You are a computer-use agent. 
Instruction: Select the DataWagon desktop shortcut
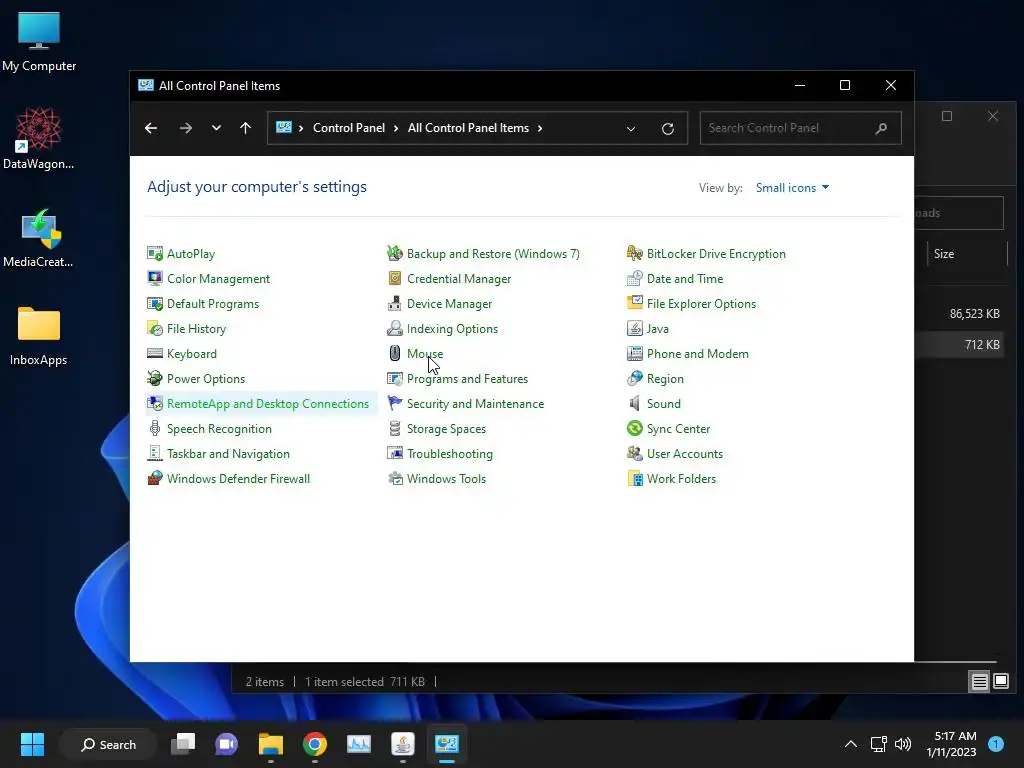click(x=39, y=139)
